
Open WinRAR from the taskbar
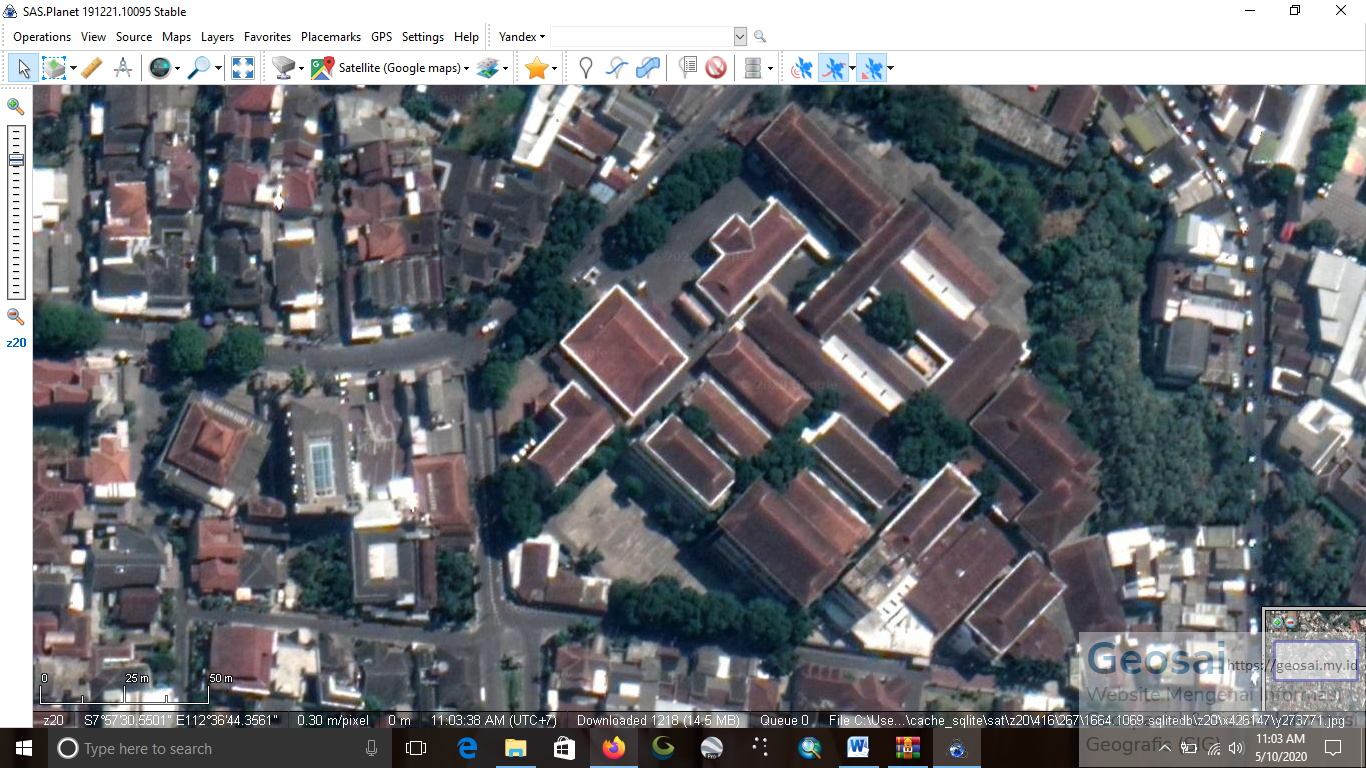pyautogui.click(x=907, y=748)
